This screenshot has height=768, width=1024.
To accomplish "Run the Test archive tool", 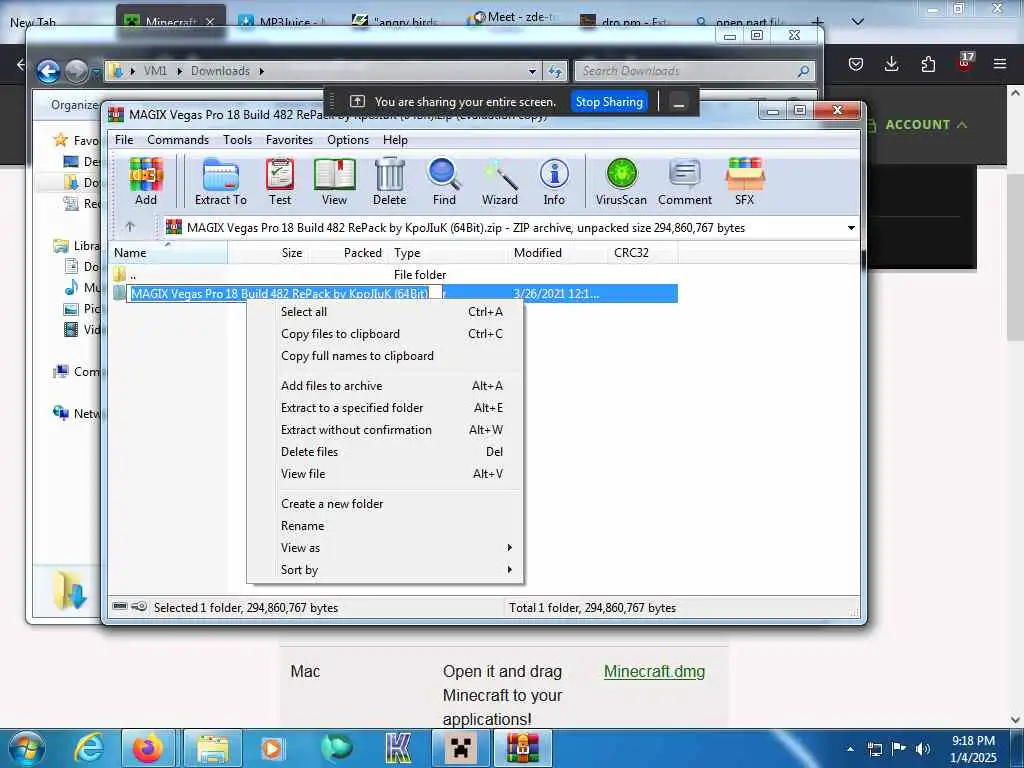I will tap(280, 182).
